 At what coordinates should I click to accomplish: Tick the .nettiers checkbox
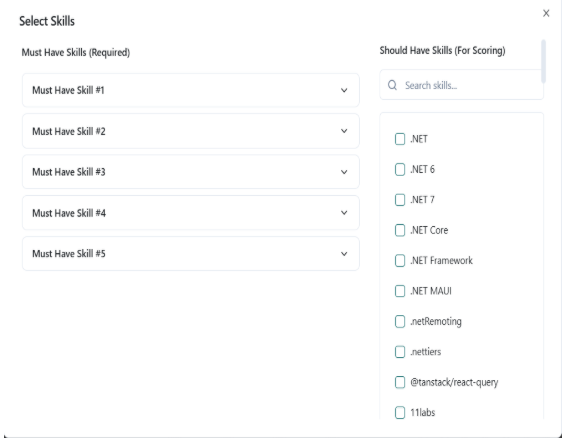pos(400,352)
